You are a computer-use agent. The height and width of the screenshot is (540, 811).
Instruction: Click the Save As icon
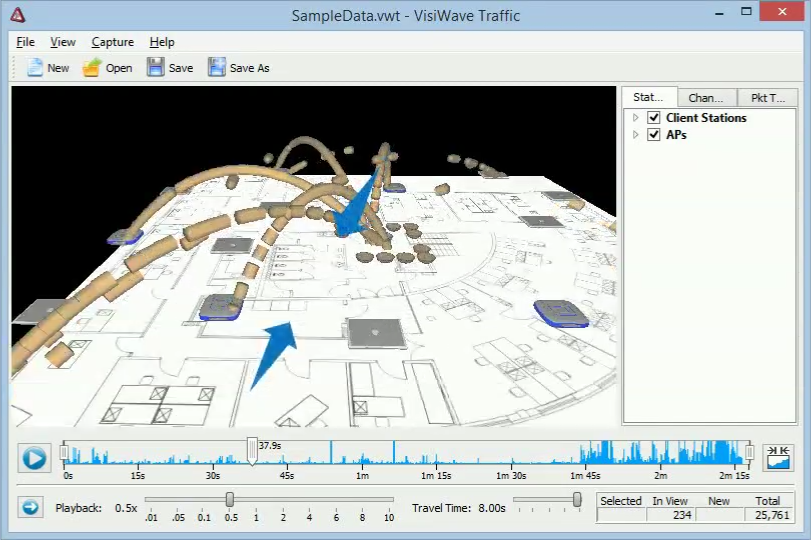click(x=217, y=67)
